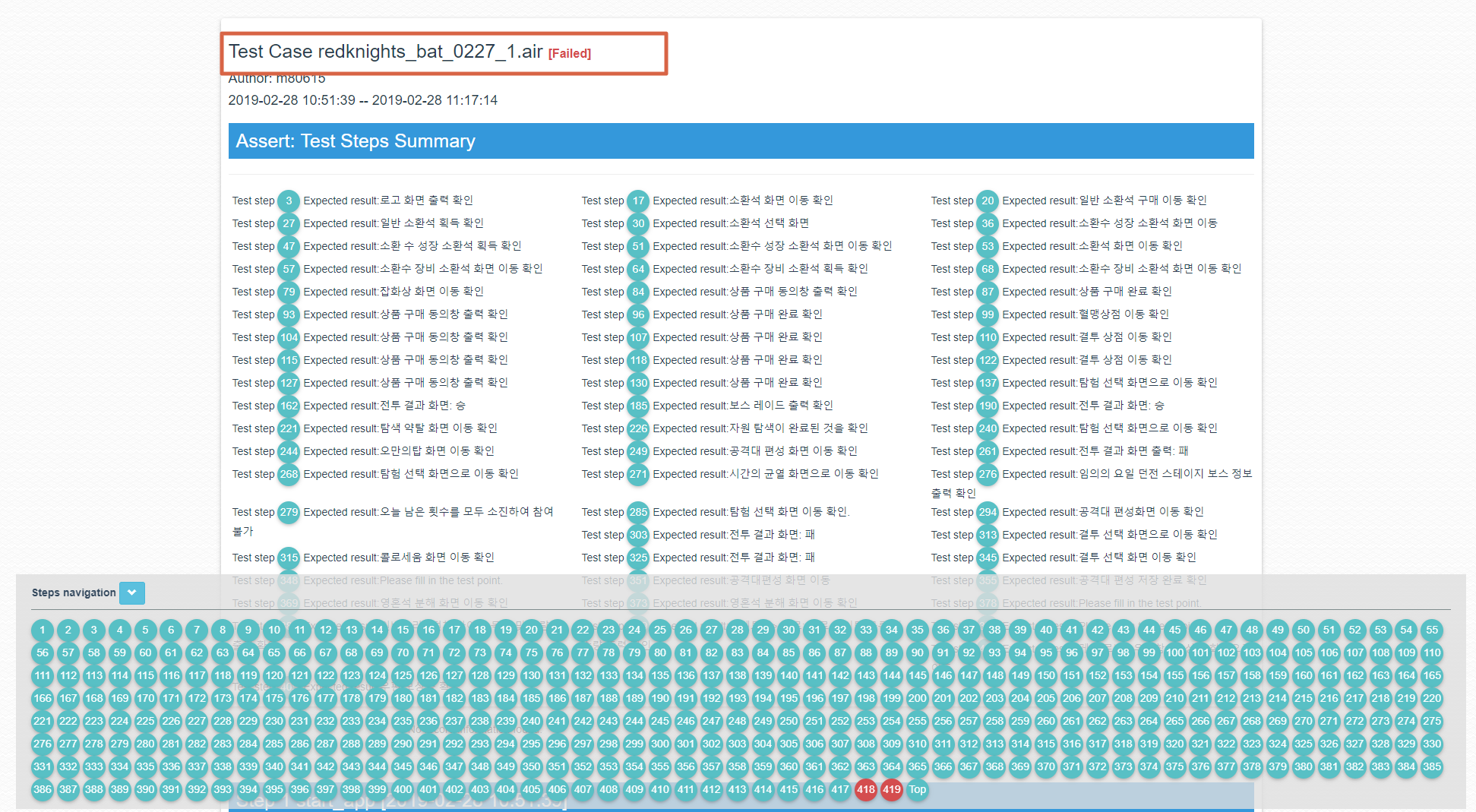Go to step 417 in Steps navigation
Viewport: 1476px width, 812px height.
(x=840, y=789)
